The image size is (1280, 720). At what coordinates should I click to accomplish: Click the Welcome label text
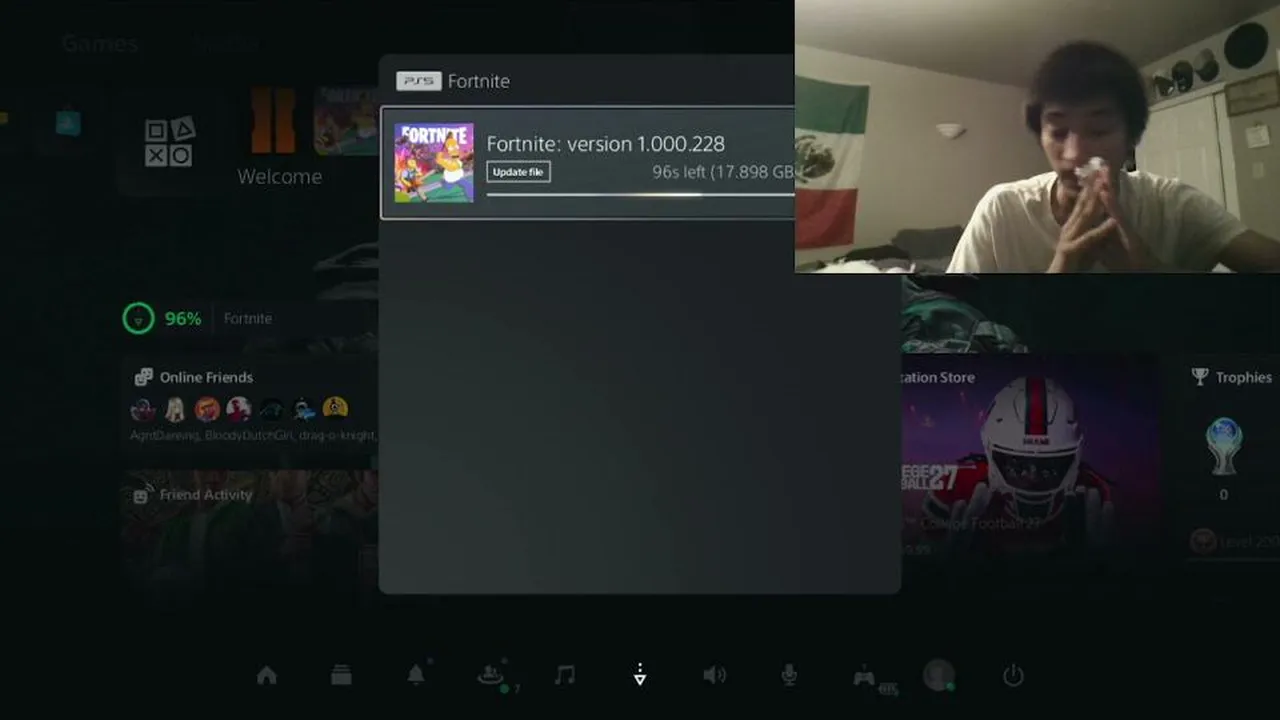coord(280,176)
